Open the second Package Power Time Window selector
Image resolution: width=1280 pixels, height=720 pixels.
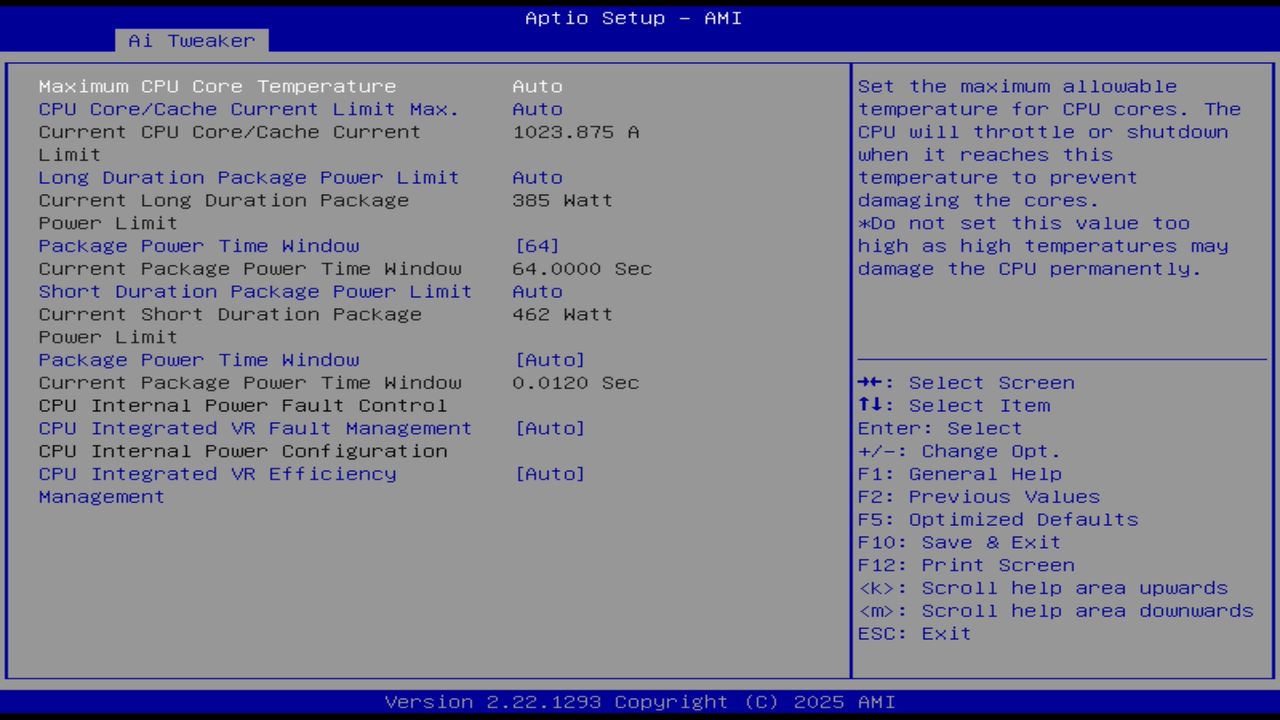pos(198,359)
